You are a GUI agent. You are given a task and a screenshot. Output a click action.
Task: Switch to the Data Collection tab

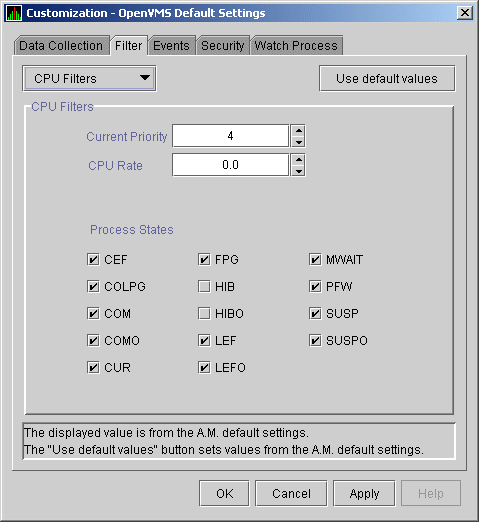coord(61,46)
